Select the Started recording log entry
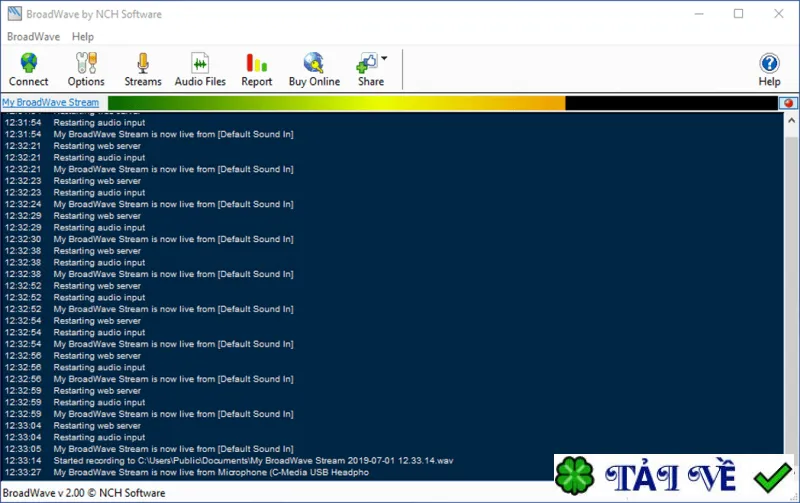Image resolution: width=800 pixels, height=503 pixels. click(229, 461)
